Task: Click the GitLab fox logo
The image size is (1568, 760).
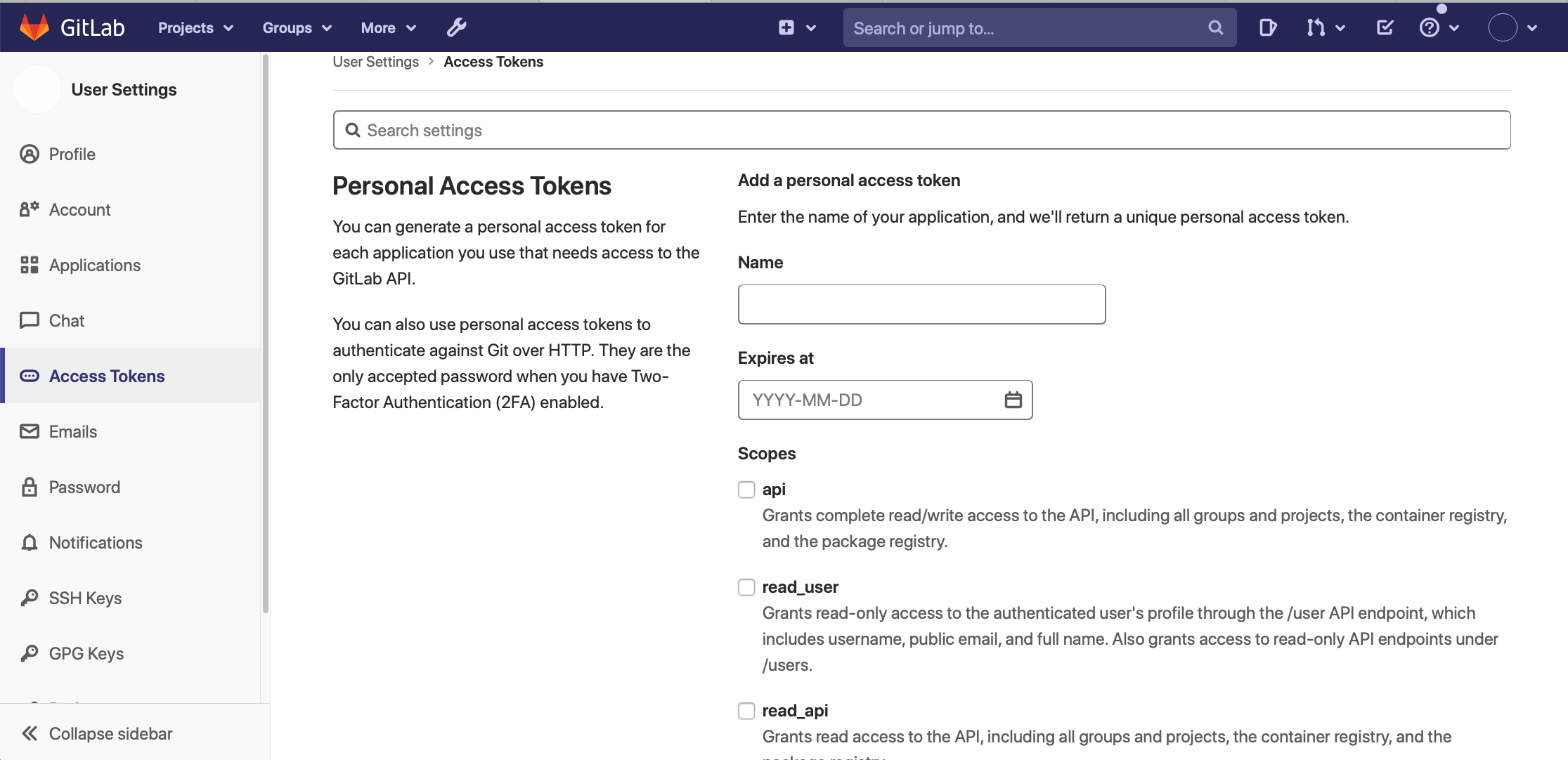Action: (x=34, y=27)
